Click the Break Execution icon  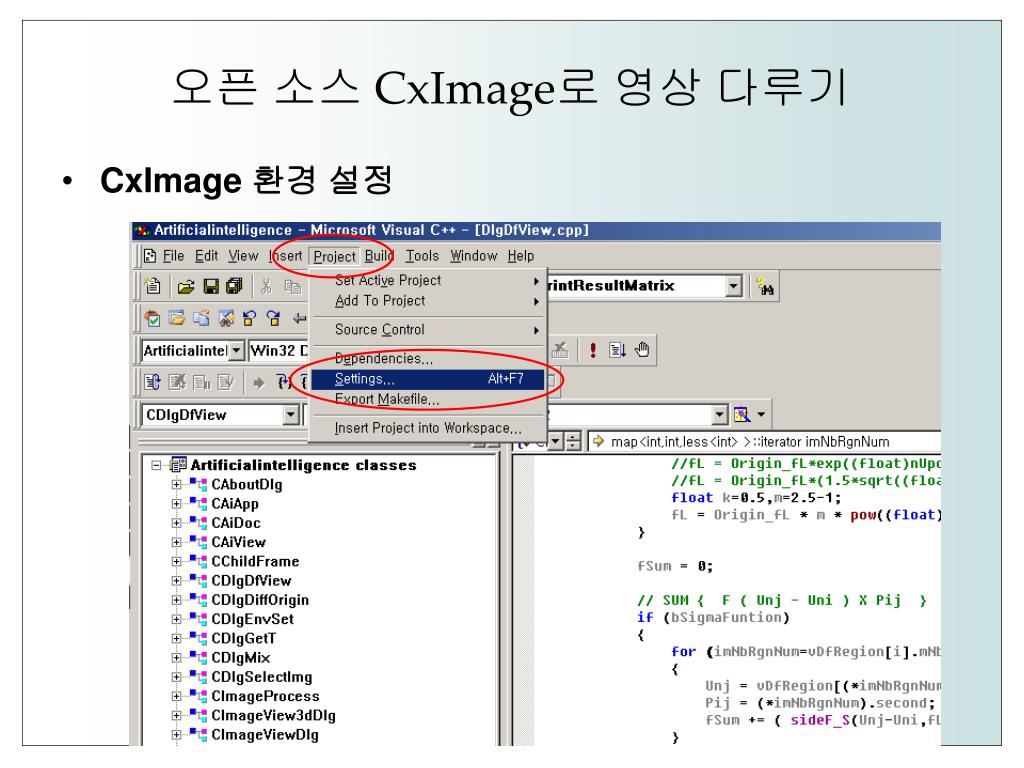click(201, 382)
